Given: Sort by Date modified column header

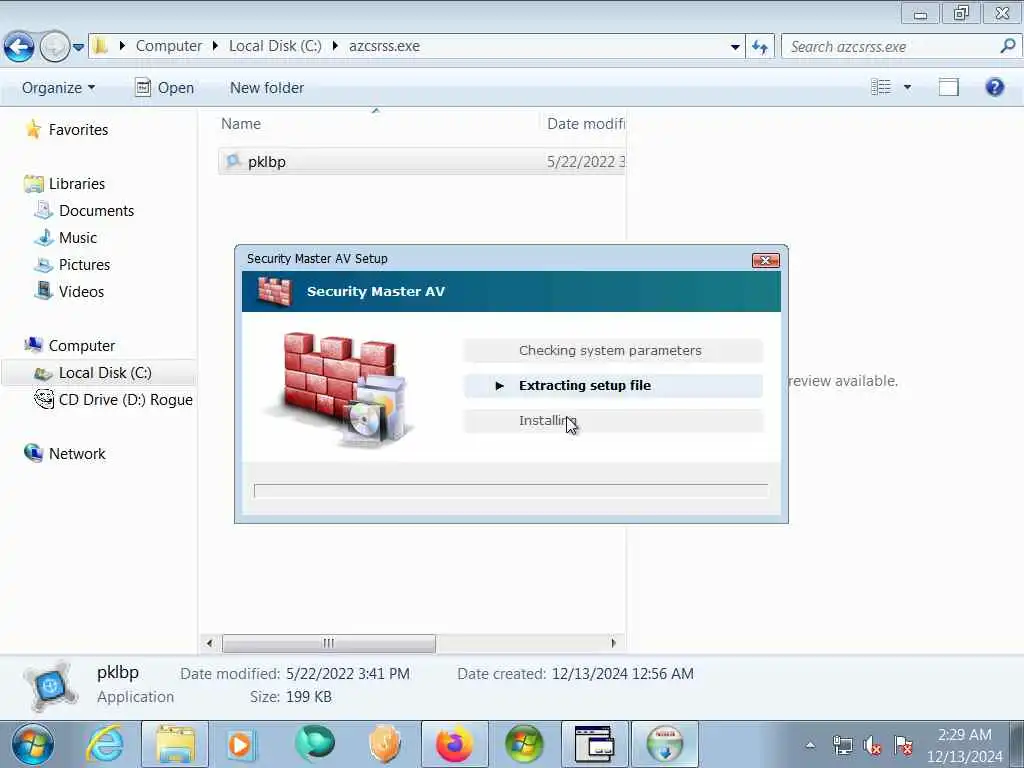Looking at the screenshot, I should [x=585, y=123].
